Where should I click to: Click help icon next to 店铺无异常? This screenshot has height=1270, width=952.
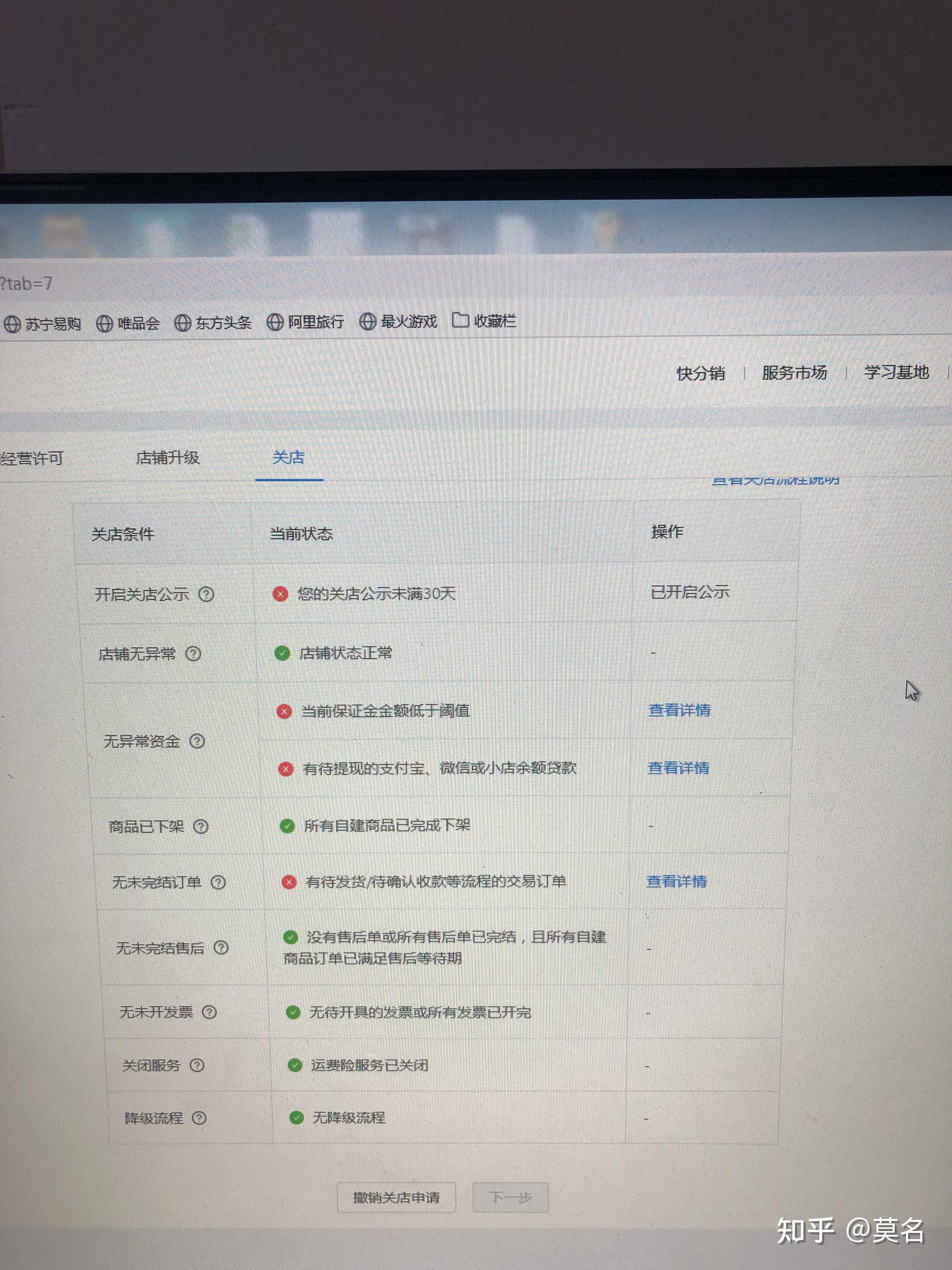coord(193,654)
